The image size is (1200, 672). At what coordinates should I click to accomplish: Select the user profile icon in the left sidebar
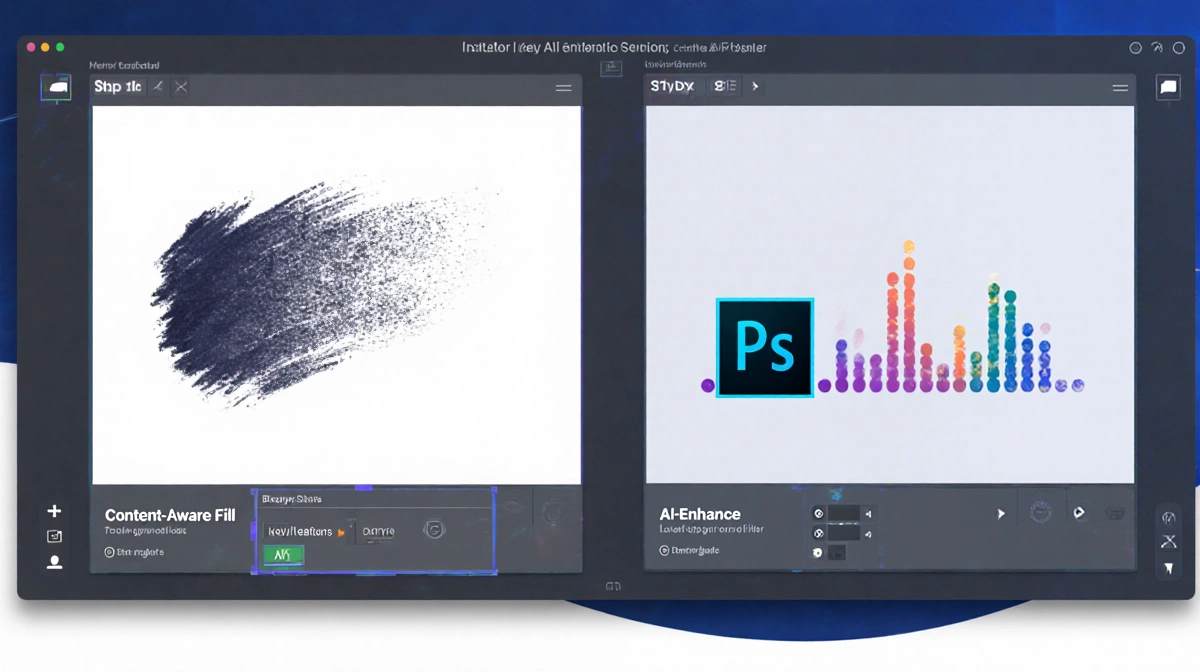(54, 562)
